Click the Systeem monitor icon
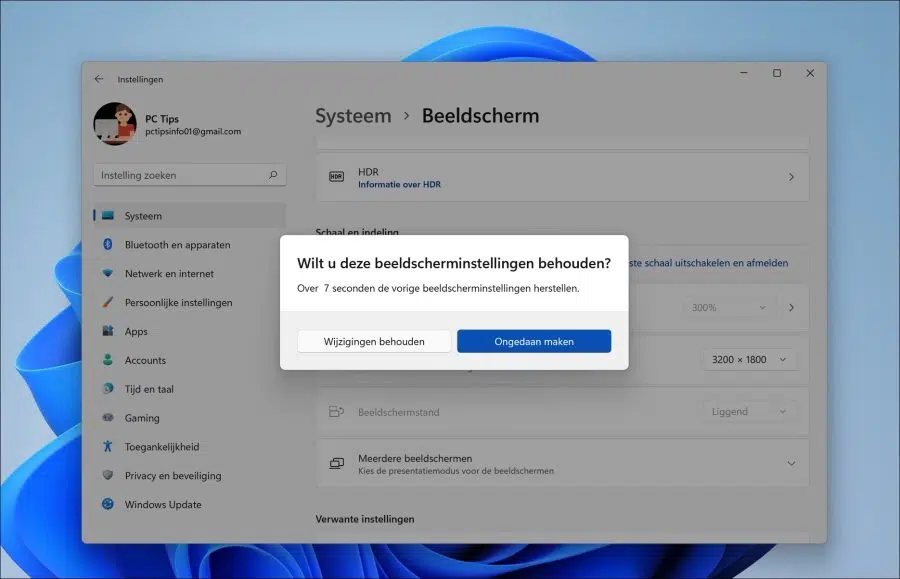 [108, 216]
